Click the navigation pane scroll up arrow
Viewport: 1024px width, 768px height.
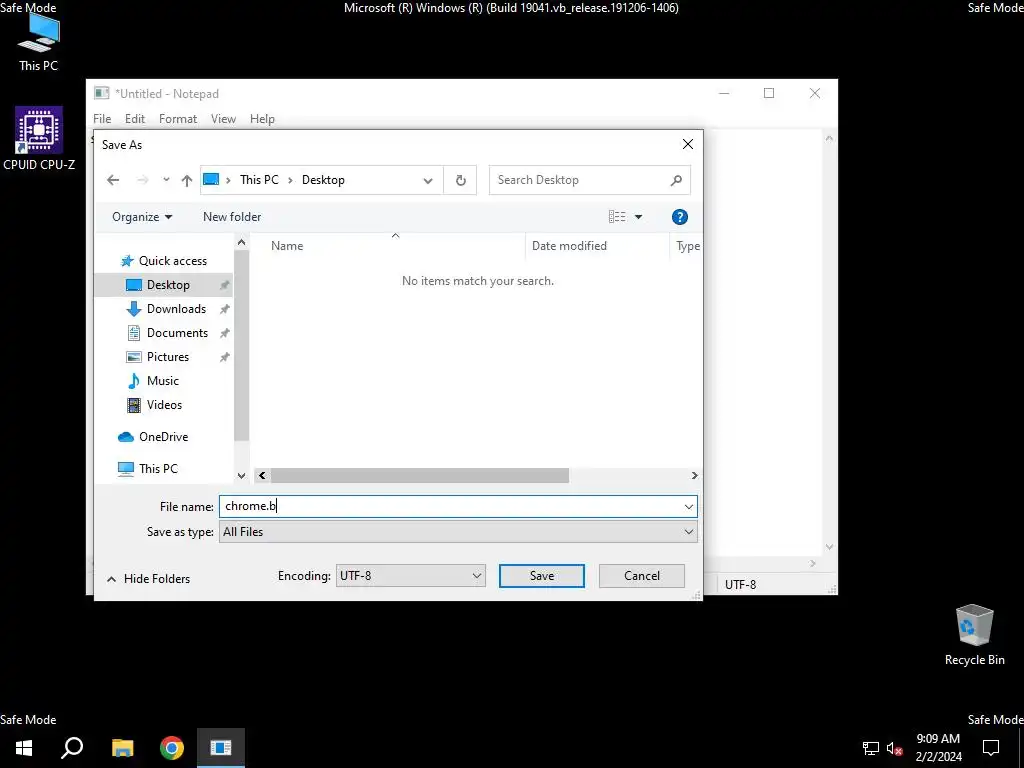point(242,242)
